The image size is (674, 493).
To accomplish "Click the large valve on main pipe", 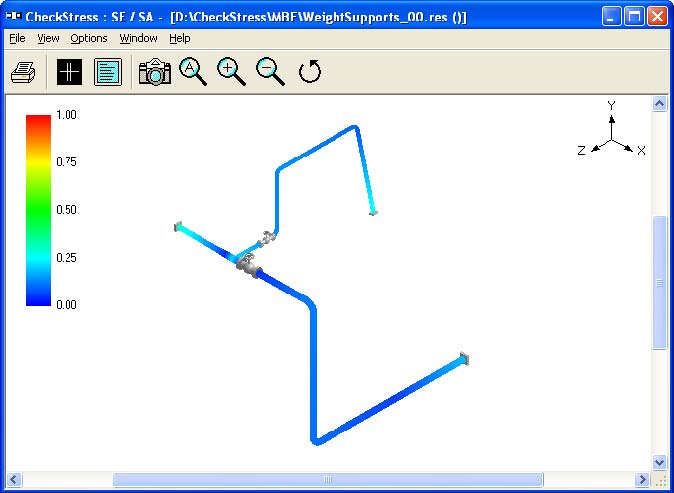I will pos(248,265).
